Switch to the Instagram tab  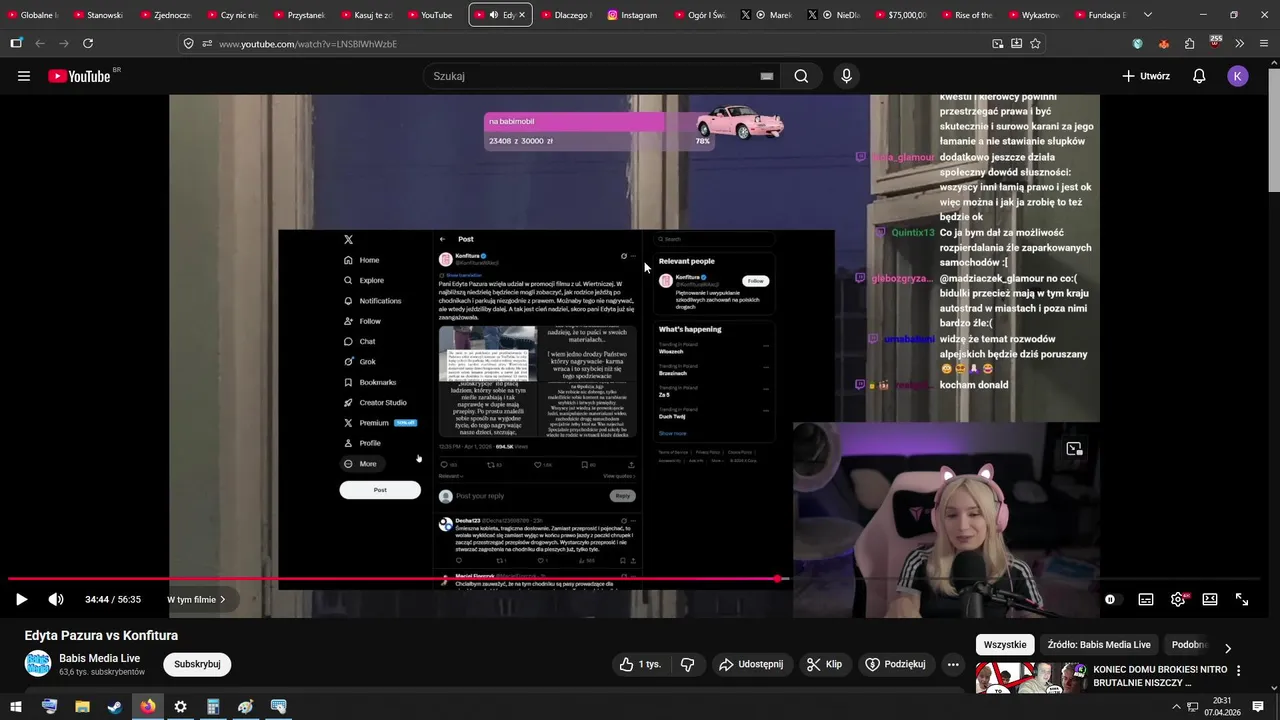(632, 15)
